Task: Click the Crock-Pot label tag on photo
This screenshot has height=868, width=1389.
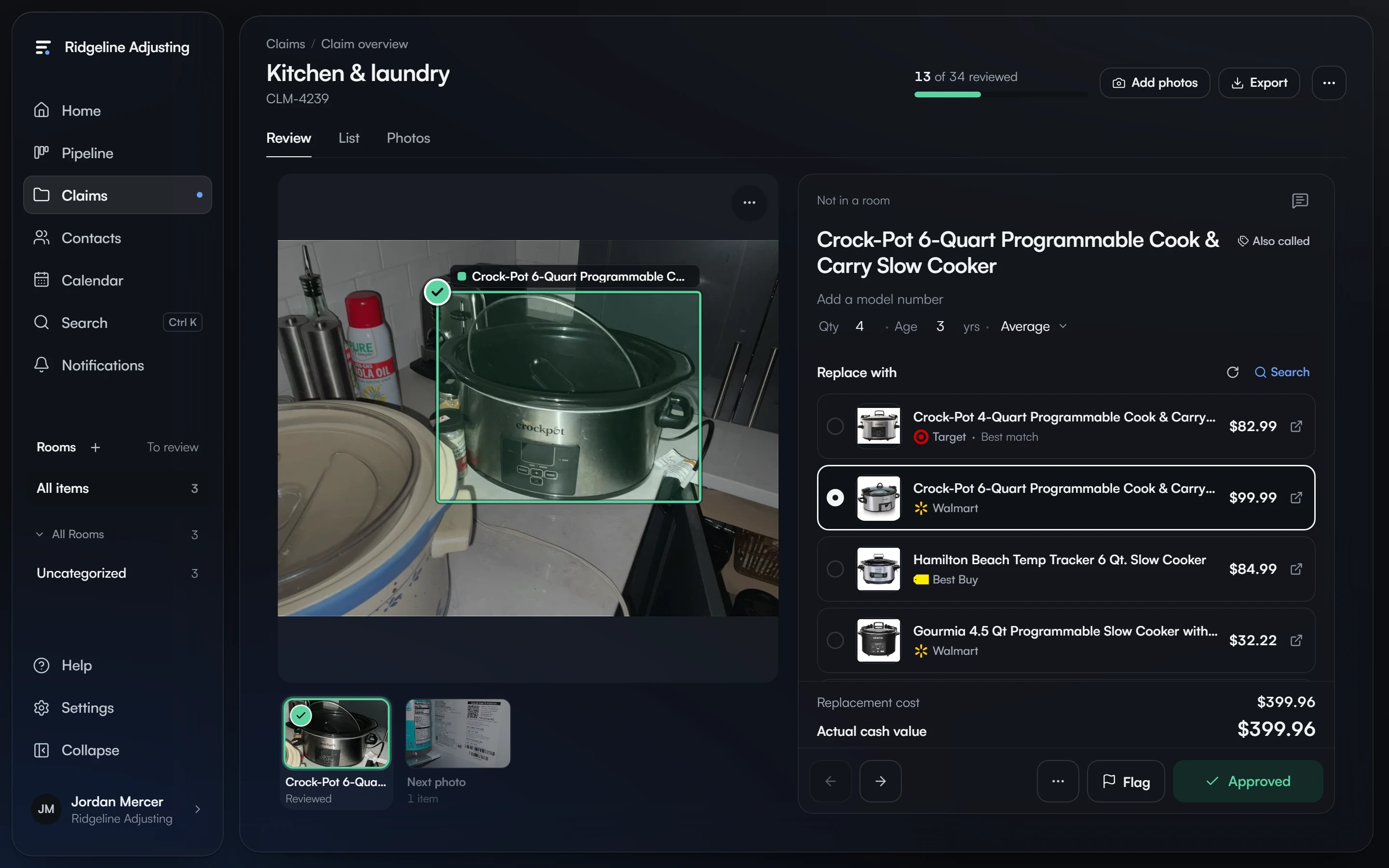Action: (574, 277)
